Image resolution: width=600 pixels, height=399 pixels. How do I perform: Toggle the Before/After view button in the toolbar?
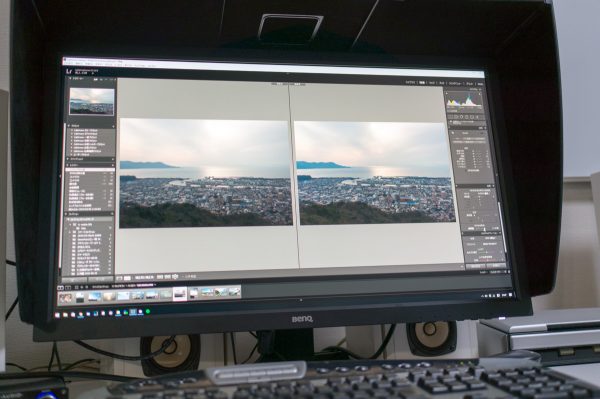coord(127,278)
